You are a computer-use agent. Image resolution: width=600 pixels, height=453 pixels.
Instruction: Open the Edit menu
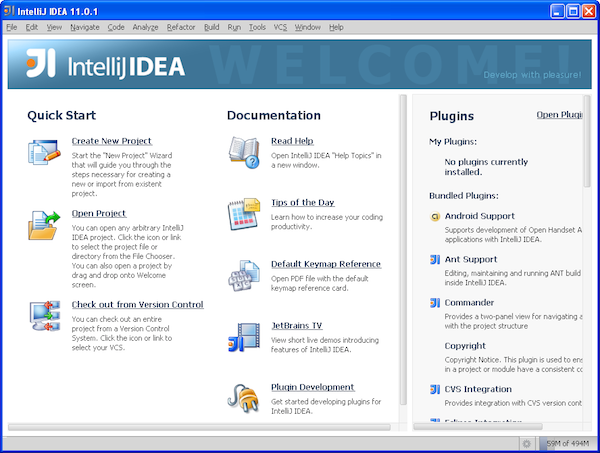click(32, 27)
